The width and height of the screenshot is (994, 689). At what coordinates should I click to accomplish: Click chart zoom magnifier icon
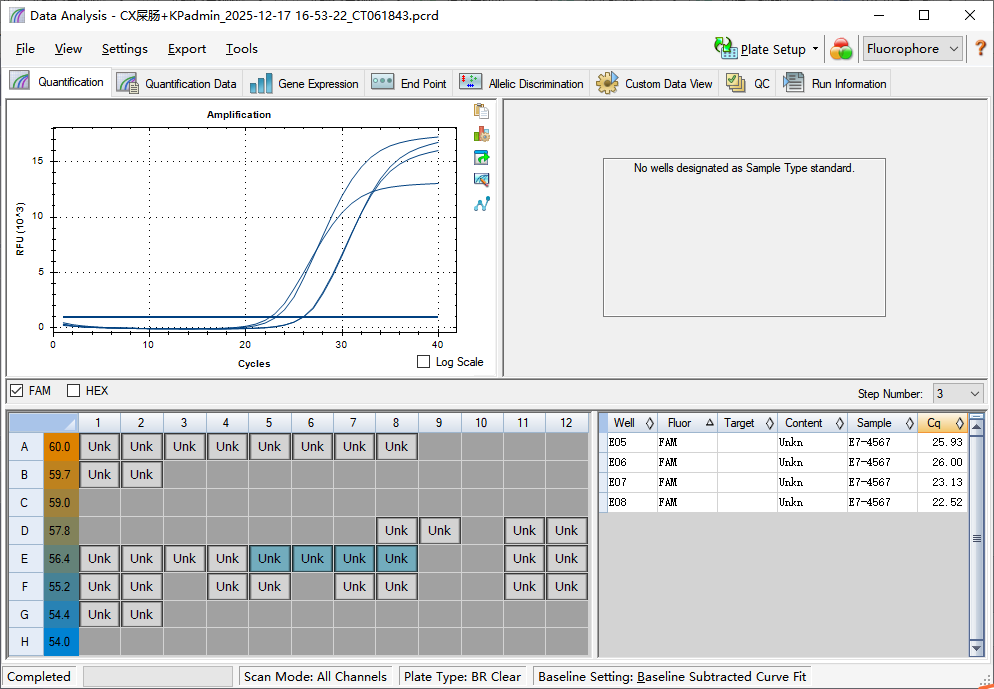coord(481,180)
